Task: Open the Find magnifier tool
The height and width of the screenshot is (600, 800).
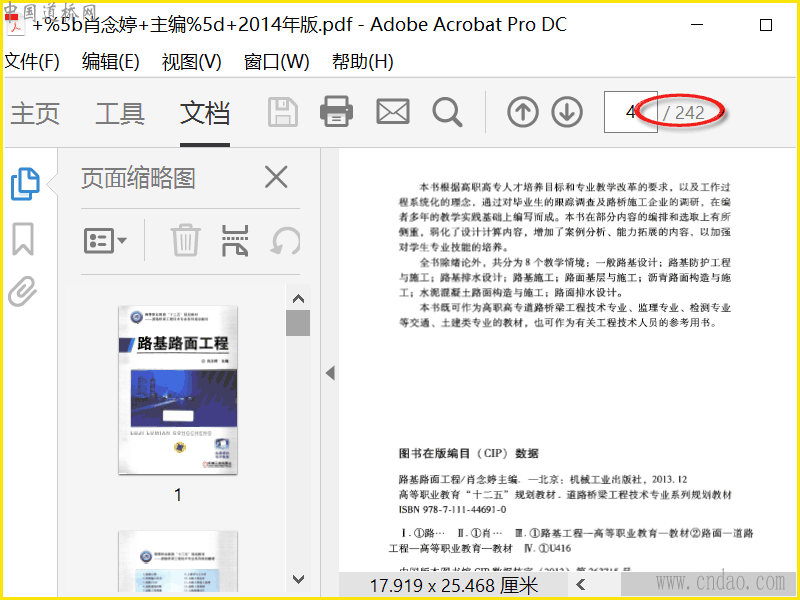Action: pos(447,112)
